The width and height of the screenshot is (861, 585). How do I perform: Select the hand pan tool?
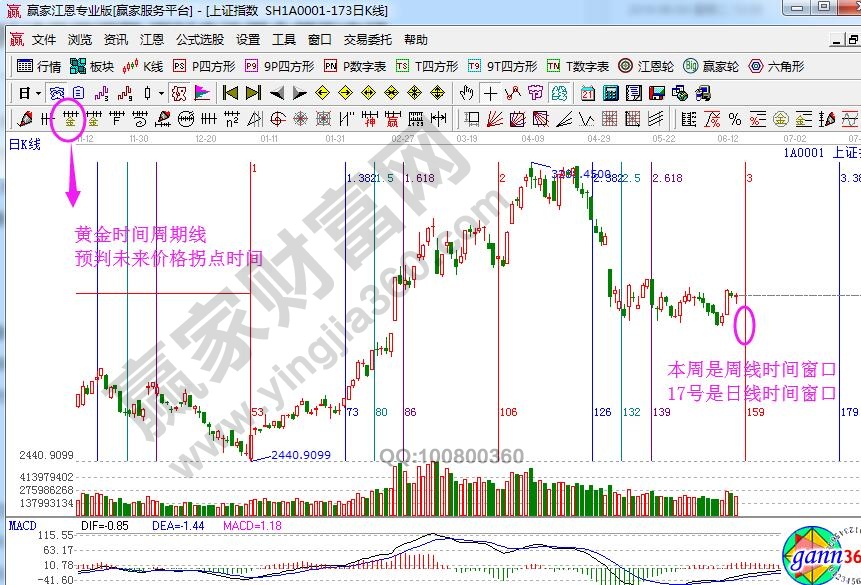[466, 93]
